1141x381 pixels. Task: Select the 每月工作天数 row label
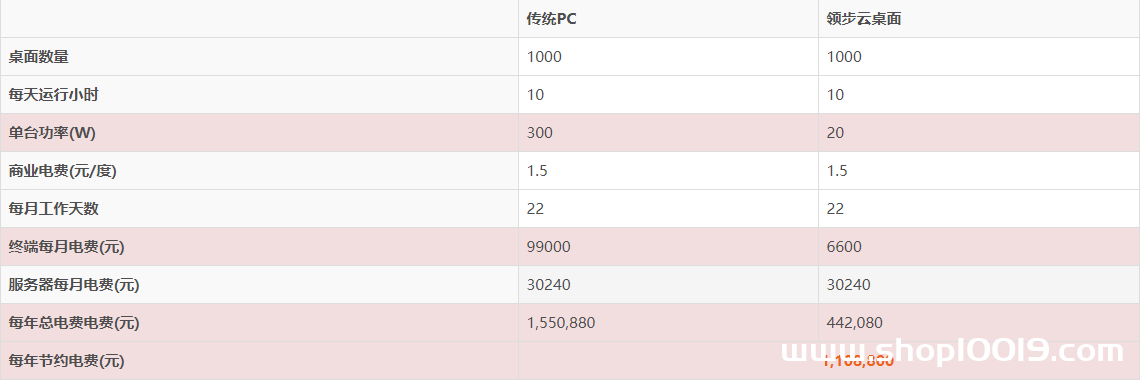click(53, 209)
